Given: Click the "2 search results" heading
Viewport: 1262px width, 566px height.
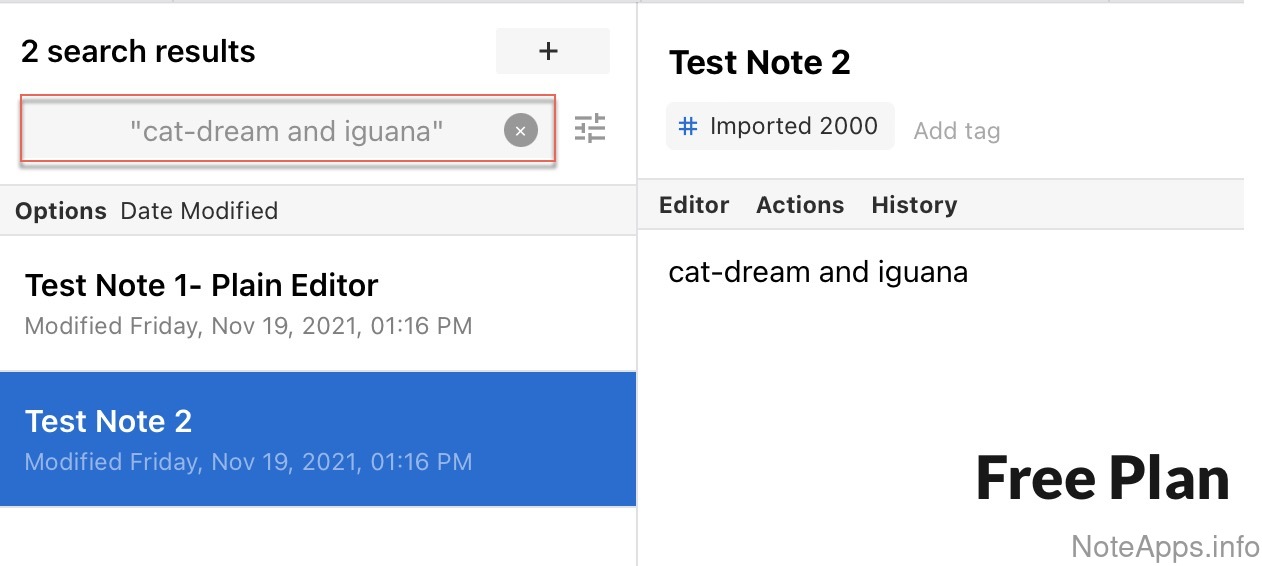Looking at the screenshot, I should click(138, 52).
